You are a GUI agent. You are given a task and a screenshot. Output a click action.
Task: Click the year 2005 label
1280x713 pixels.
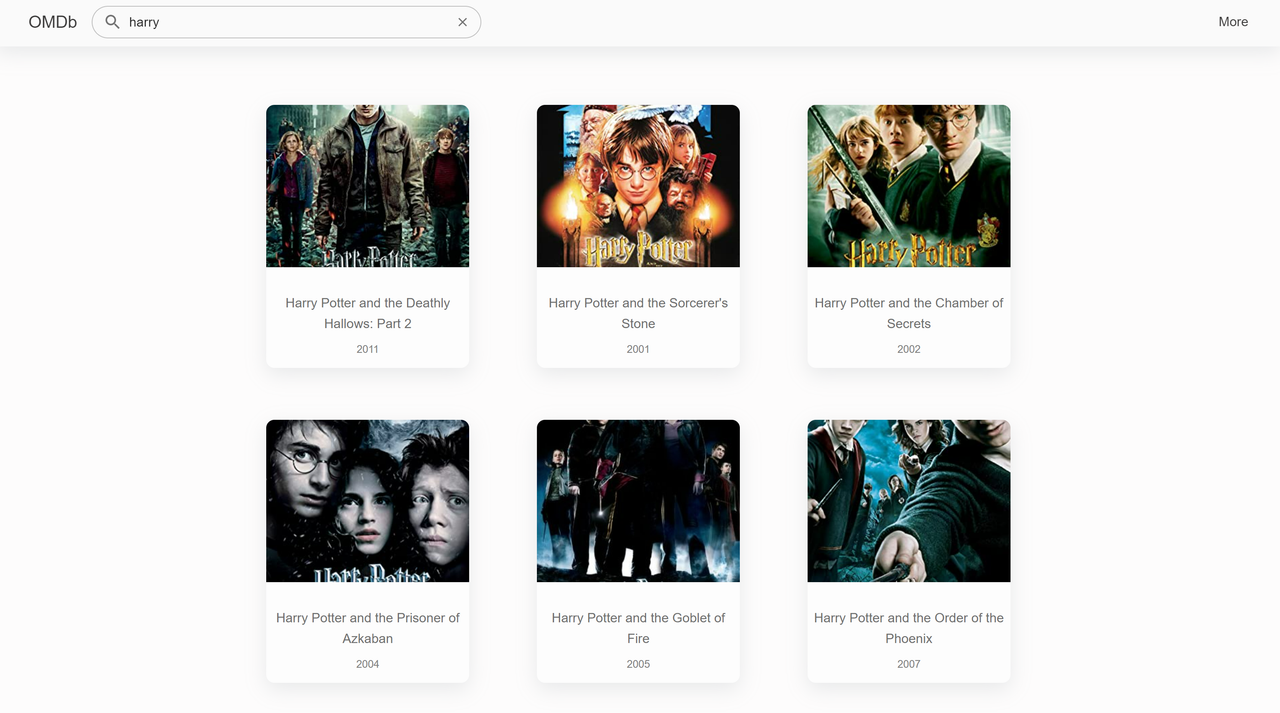point(638,664)
